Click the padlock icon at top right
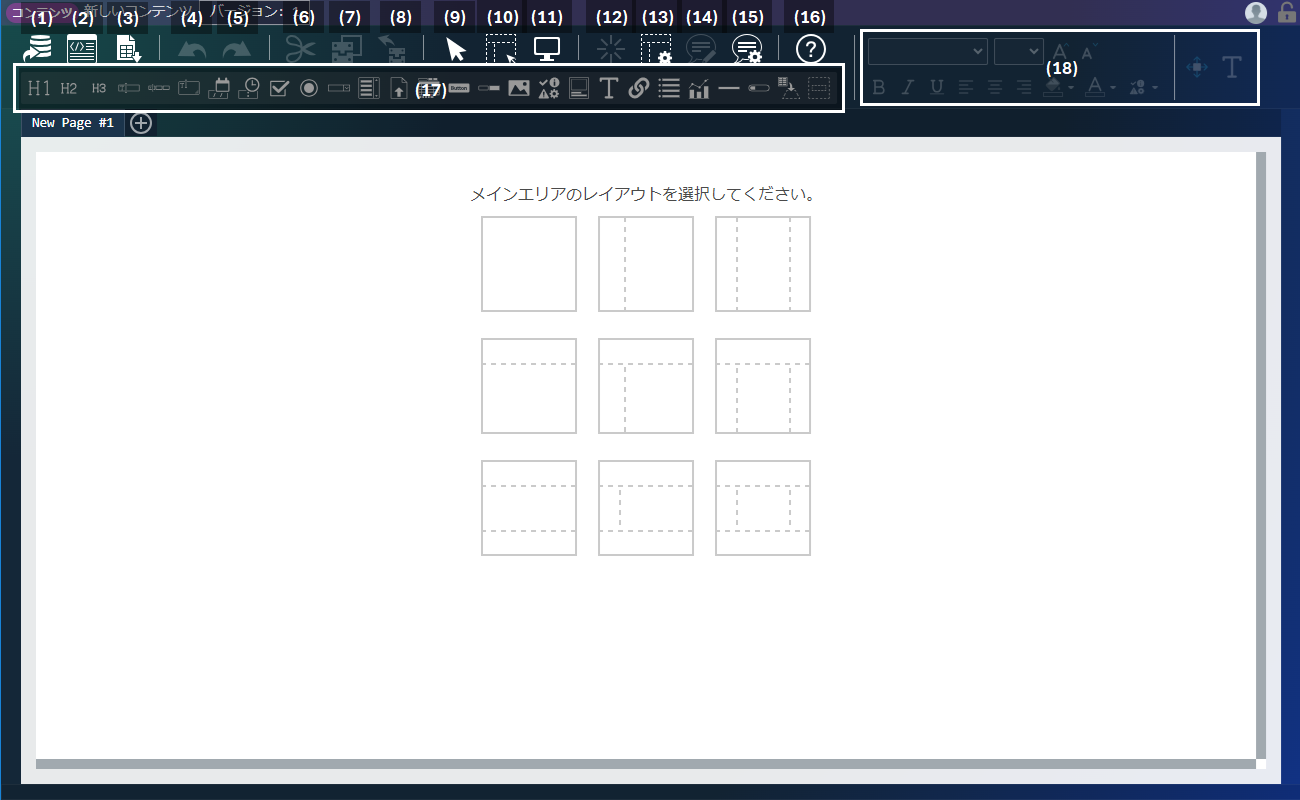The height and width of the screenshot is (800, 1300). 1287,13
